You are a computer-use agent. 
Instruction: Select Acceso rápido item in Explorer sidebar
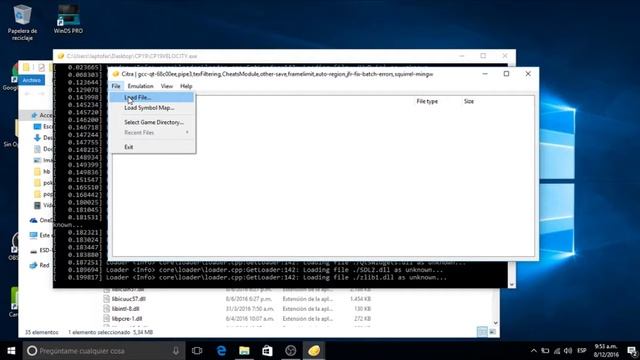[x=42, y=116]
